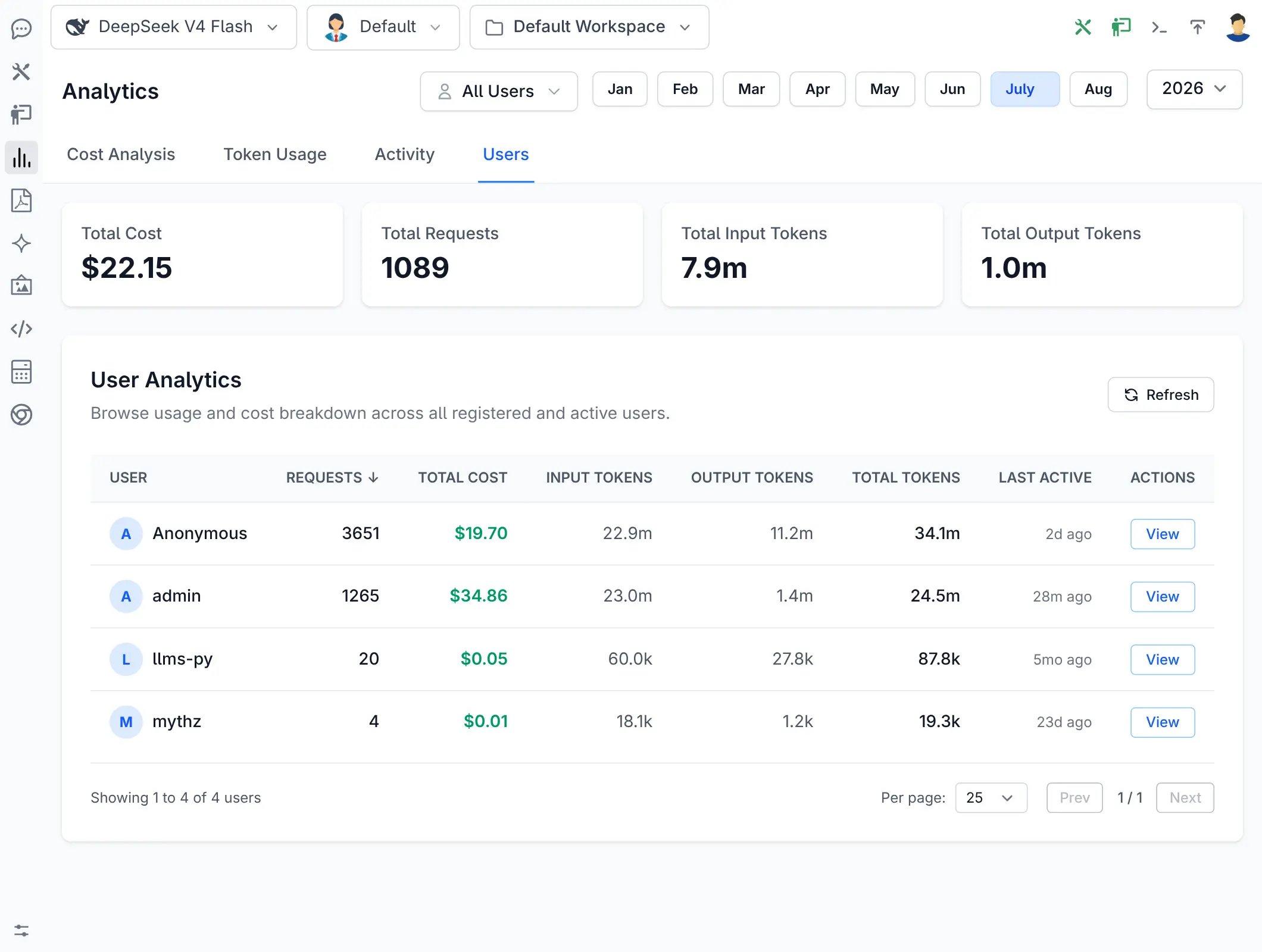Select the Jun month filter

[952, 89]
